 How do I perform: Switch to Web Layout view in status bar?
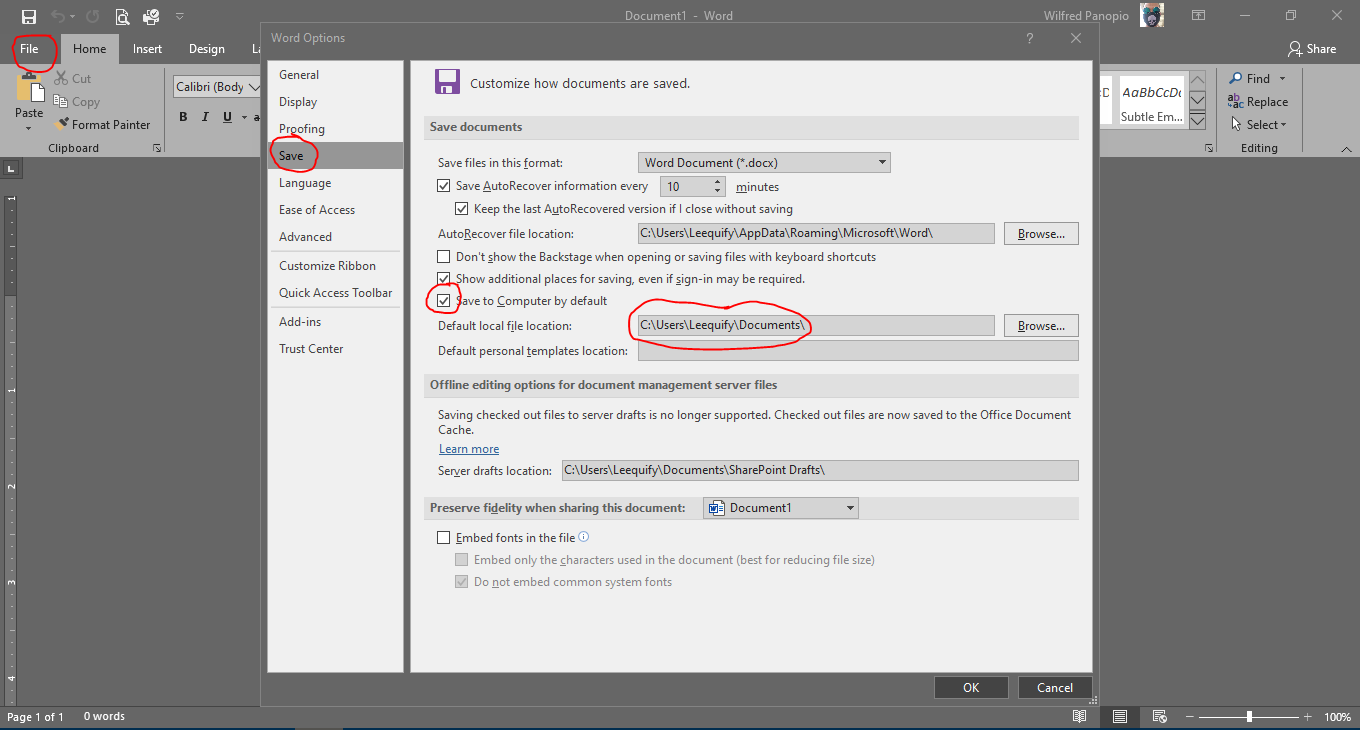point(1160,716)
